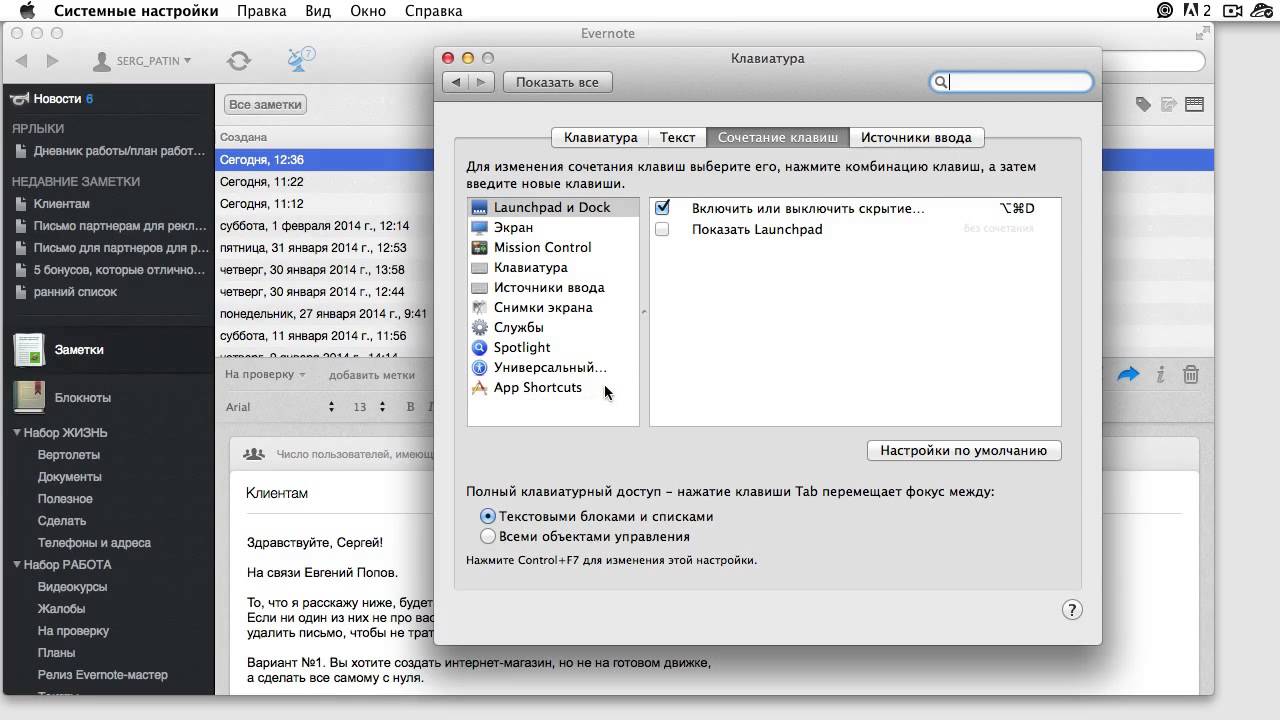Click preferences back arrow button
The width and height of the screenshot is (1280, 720).
pos(456,82)
